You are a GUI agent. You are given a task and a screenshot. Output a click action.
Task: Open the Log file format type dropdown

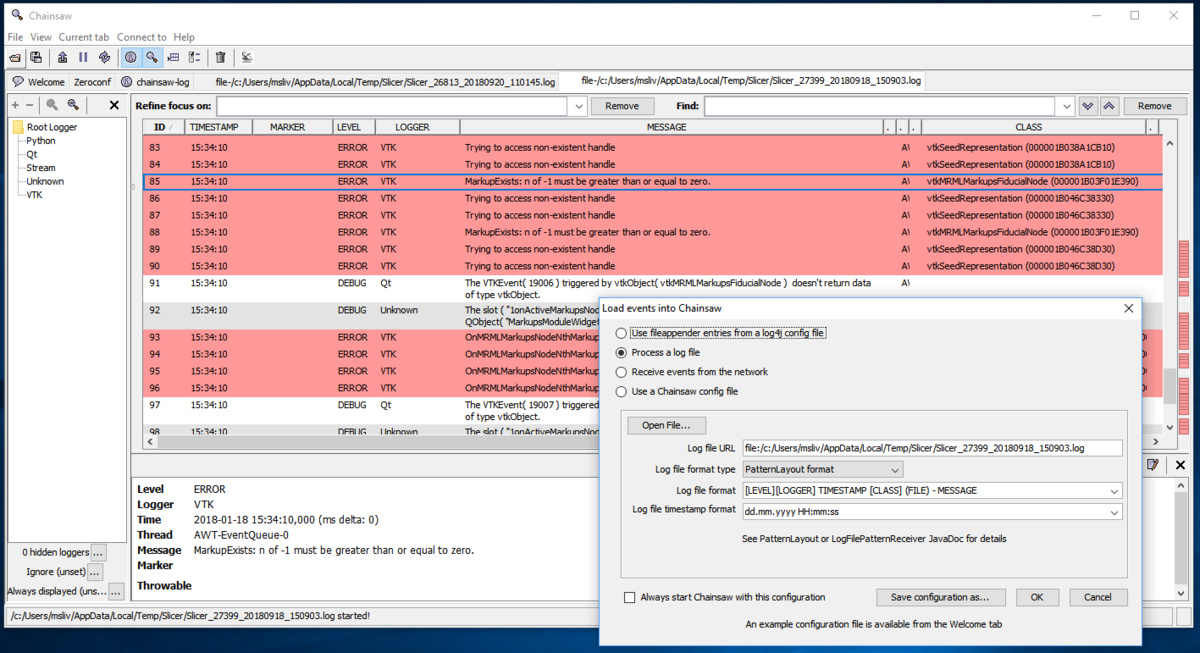(x=822, y=469)
